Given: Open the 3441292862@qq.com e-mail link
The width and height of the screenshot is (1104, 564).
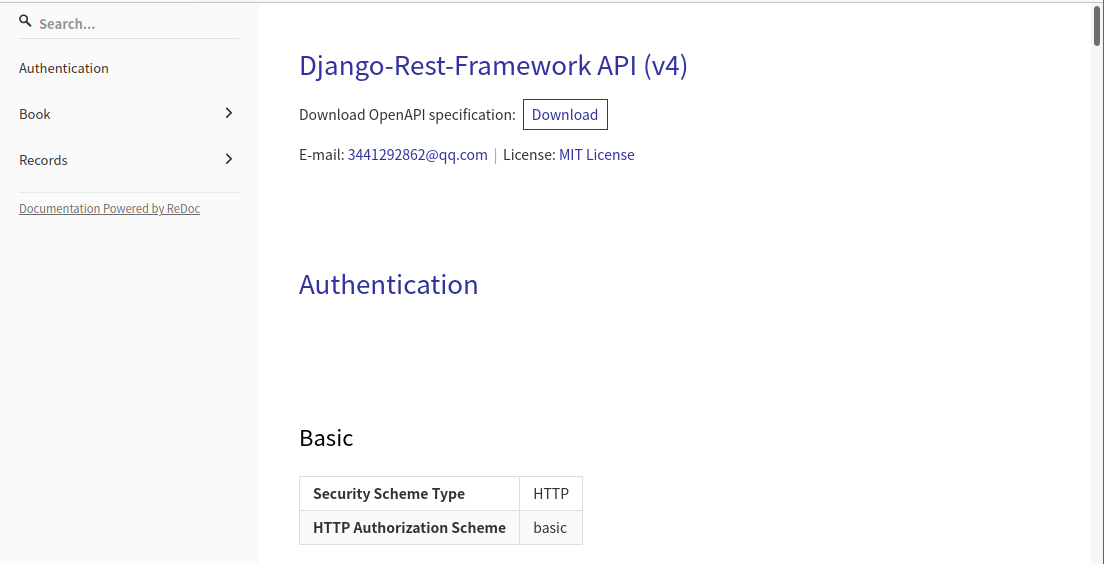Looking at the screenshot, I should tap(418, 155).
